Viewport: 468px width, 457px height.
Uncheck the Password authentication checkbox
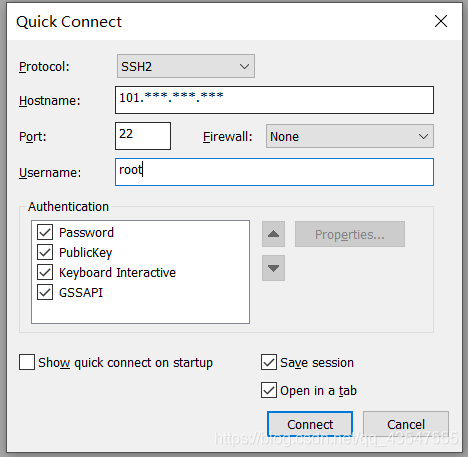(45, 232)
